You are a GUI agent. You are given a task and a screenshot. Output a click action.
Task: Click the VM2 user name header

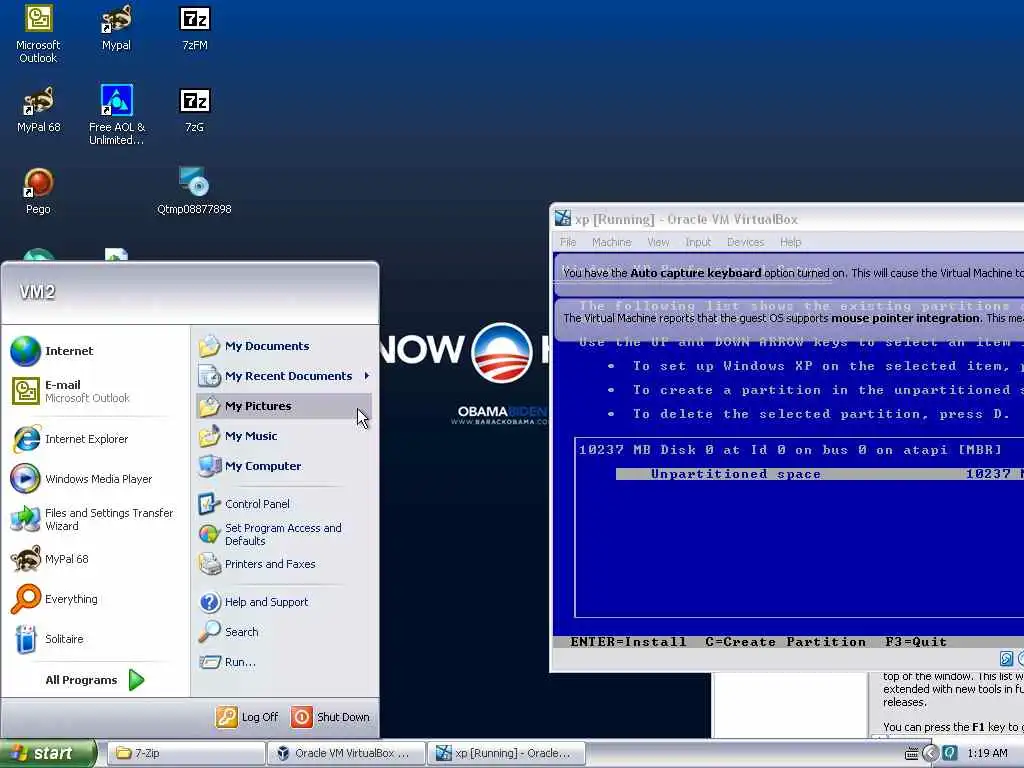click(x=37, y=292)
